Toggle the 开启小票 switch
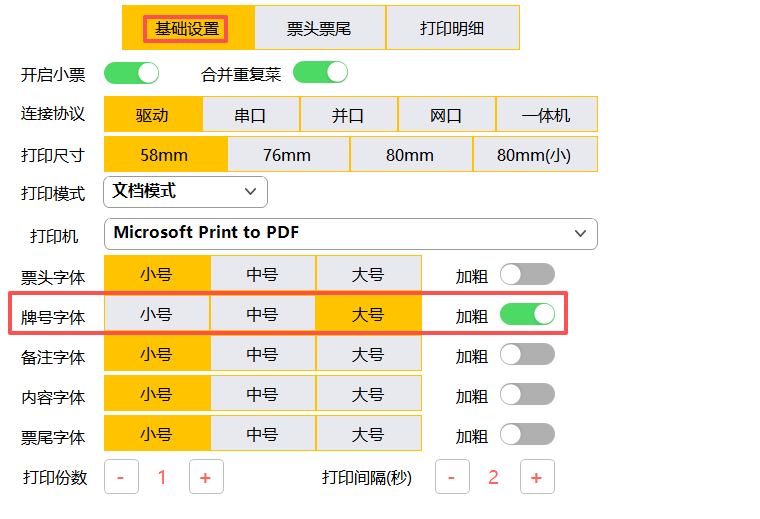The image size is (760, 519). pyautogui.click(x=132, y=73)
